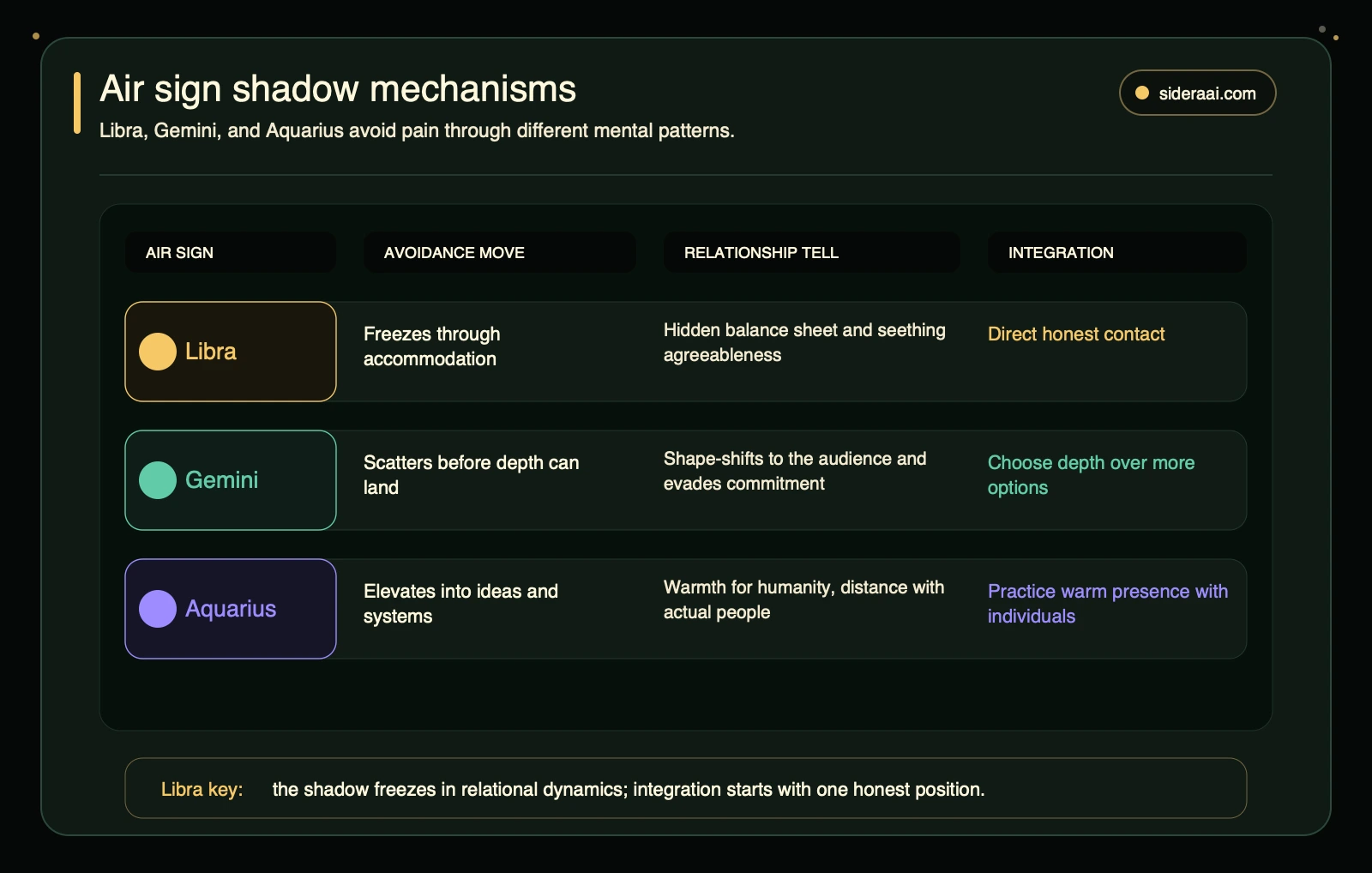1372x873 pixels.
Task: Select the Aquarius sign card
Action: click(x=231, y=609)
